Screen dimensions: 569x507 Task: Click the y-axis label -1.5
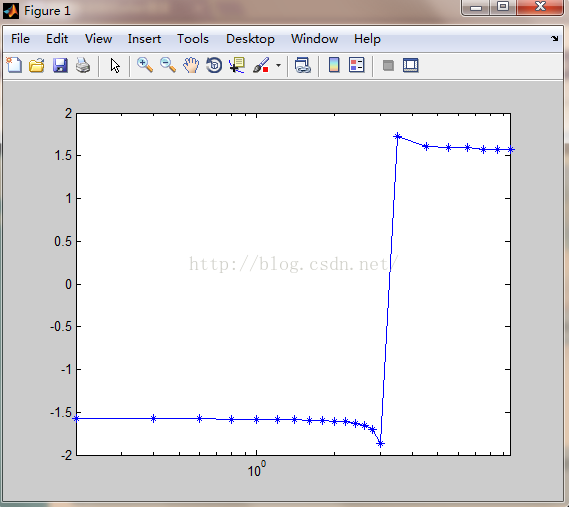point(61,413)
